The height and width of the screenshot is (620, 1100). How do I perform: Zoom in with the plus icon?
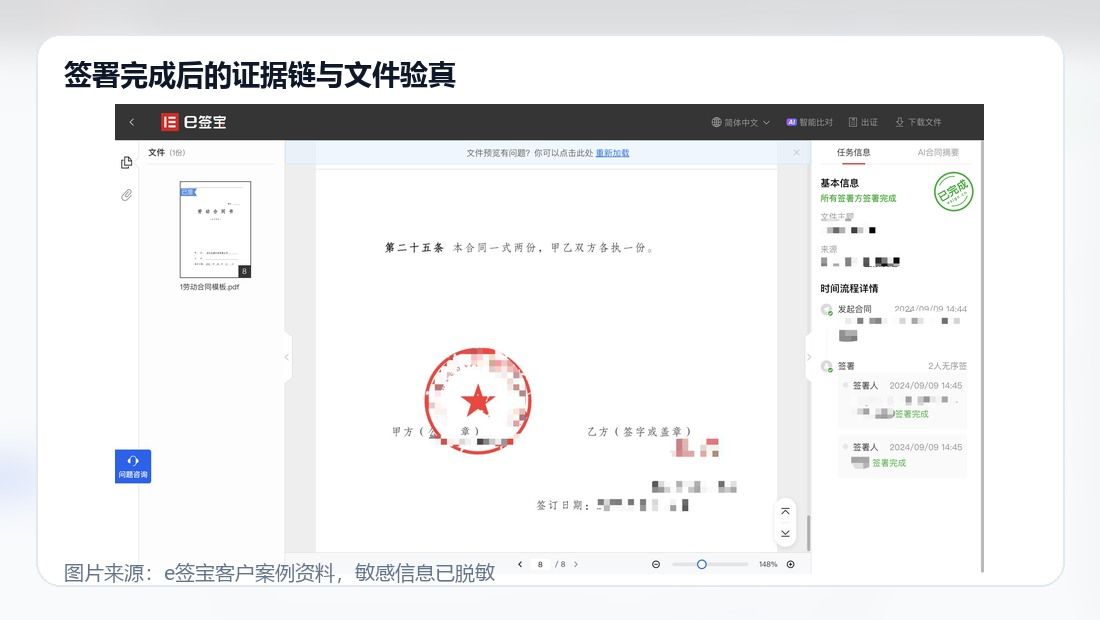click(791, 564)
